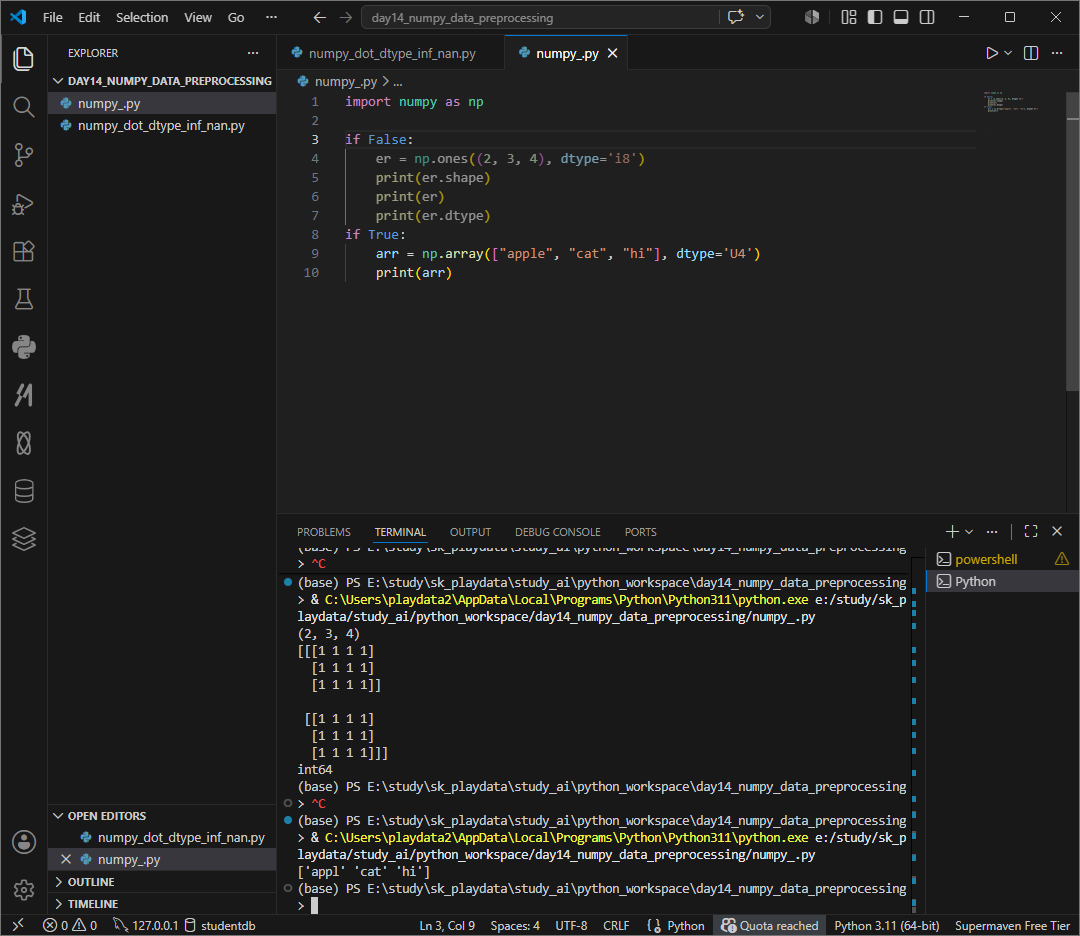Split the editor to the right

[1031, 53]
